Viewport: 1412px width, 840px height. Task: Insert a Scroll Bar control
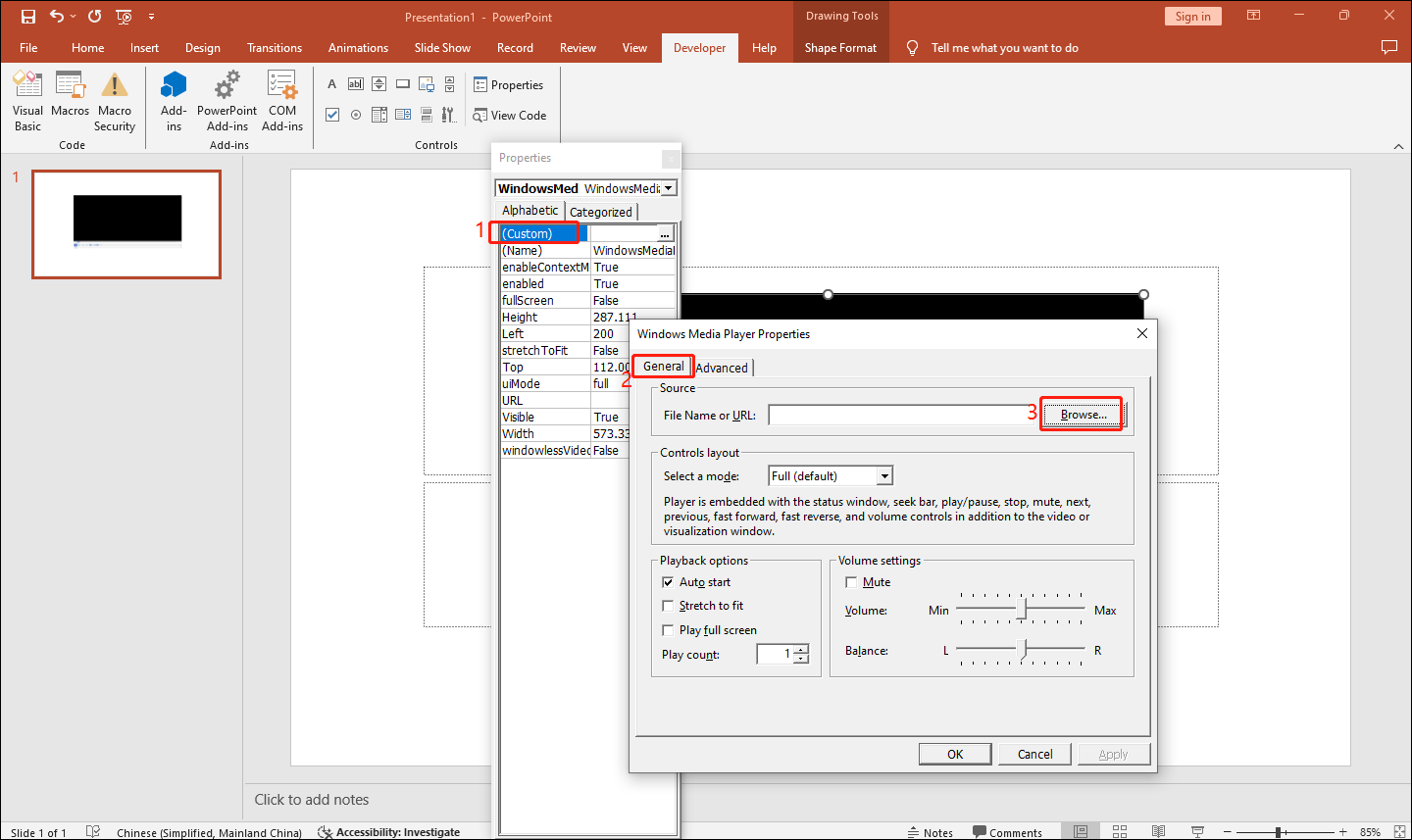coord(449,84)
